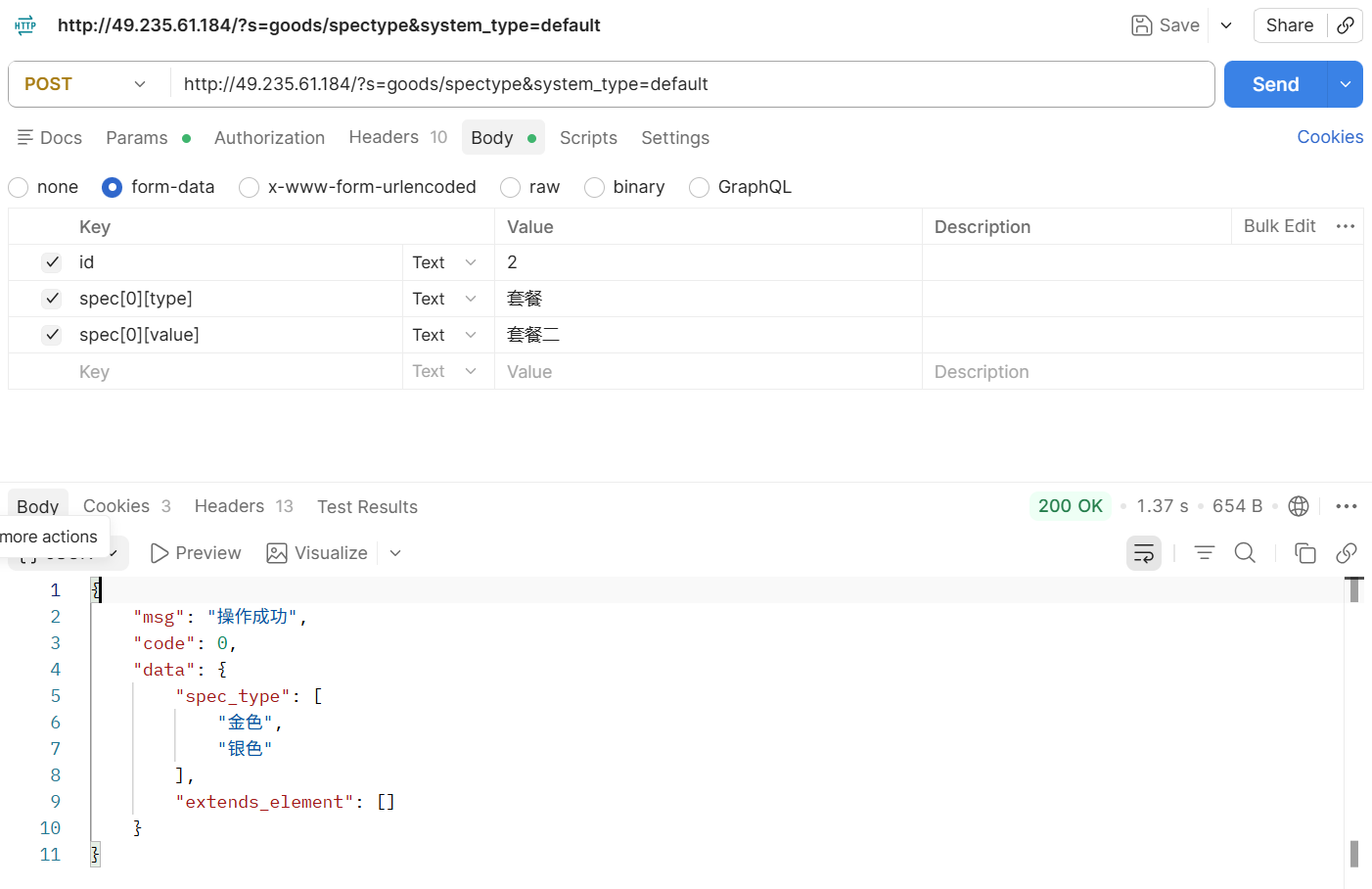Open the Preview view
Image resolution: width=1372 pixels, height=889 pixels.
click(x=196, y=553)
